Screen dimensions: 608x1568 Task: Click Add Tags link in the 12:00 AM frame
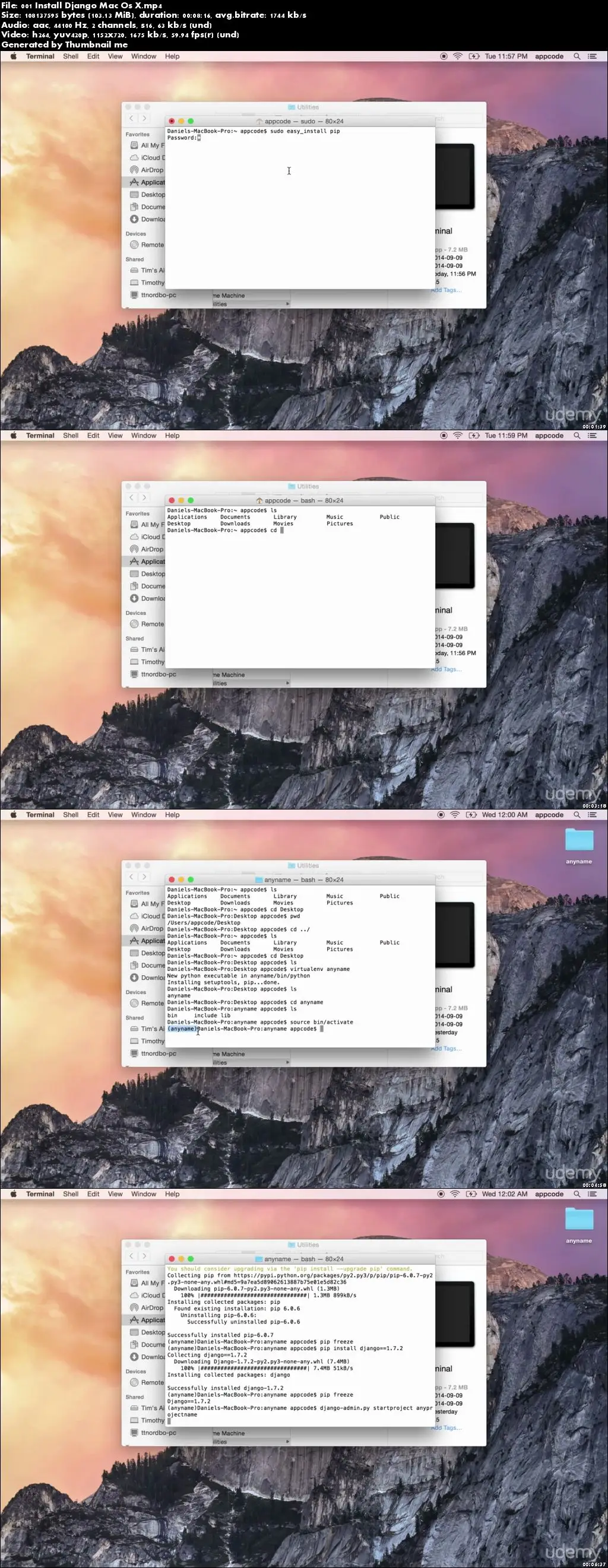[x=447, y=1049]
